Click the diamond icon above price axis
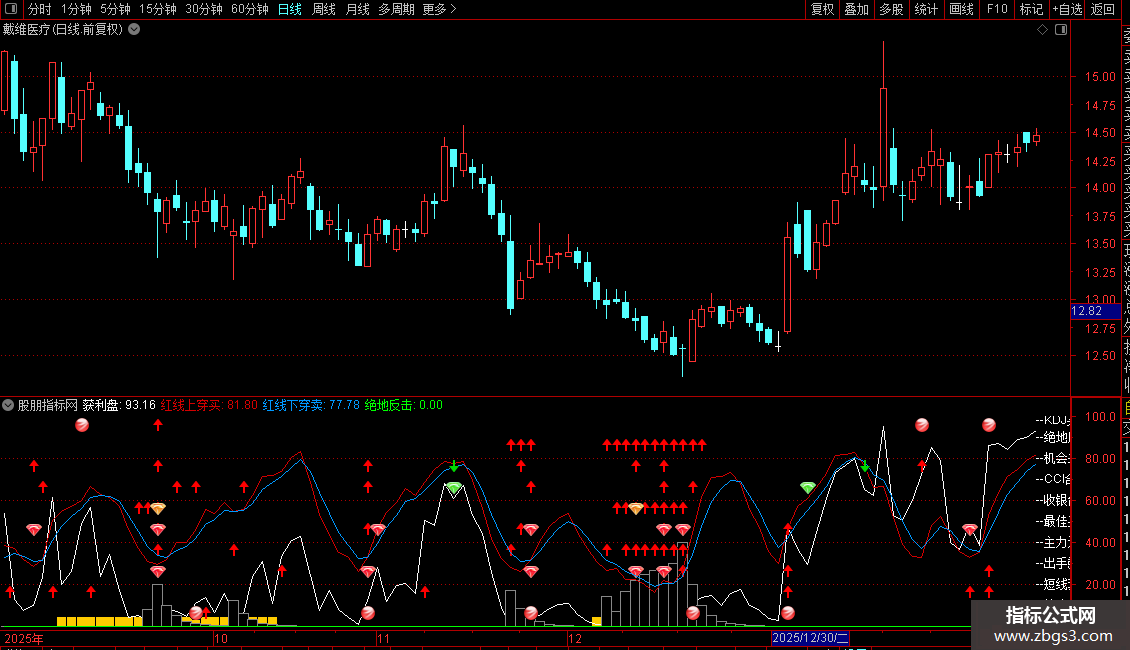This screenshot has height=650, width=1130. (1042, 30)
